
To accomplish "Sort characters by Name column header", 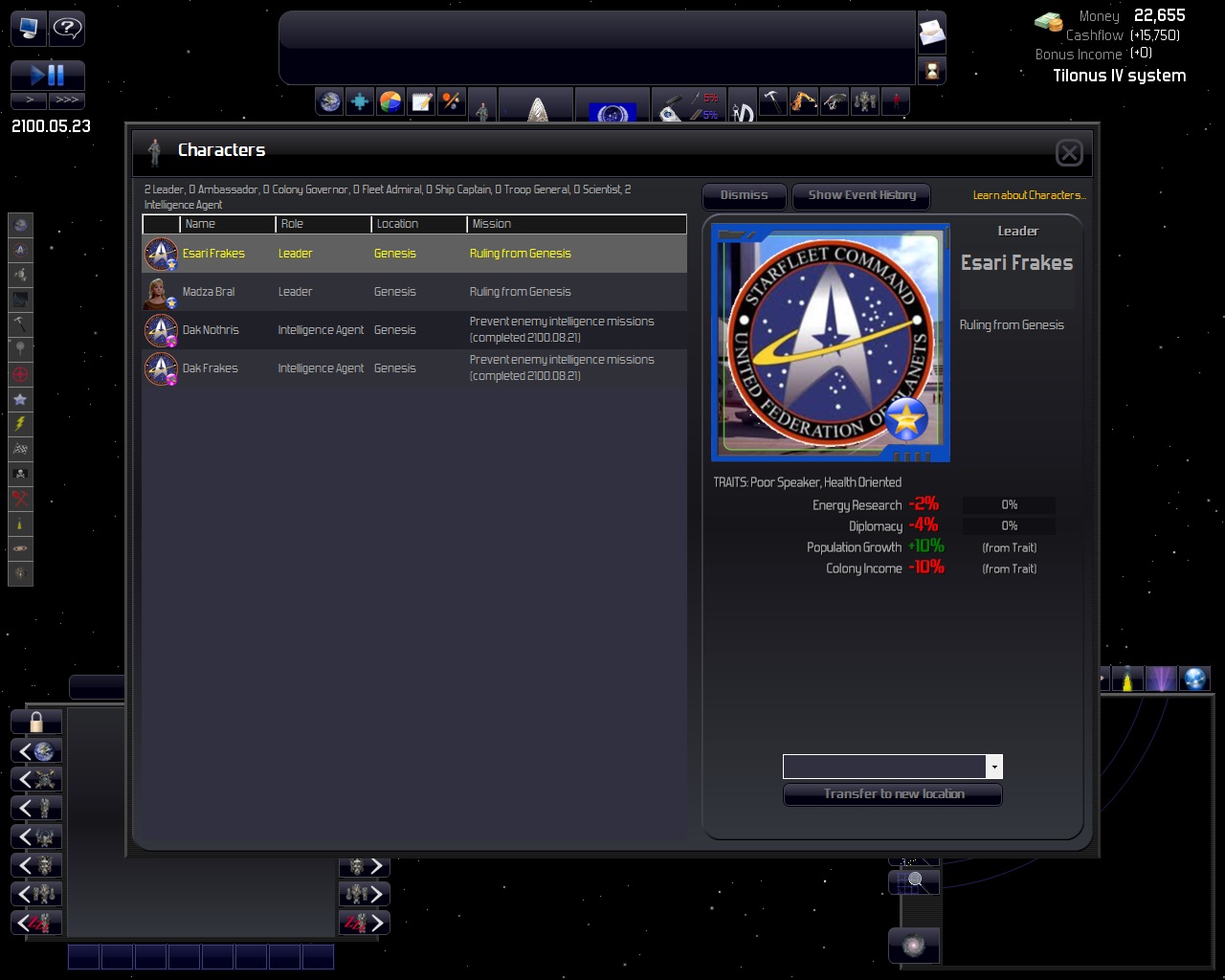I will [228, 224].
